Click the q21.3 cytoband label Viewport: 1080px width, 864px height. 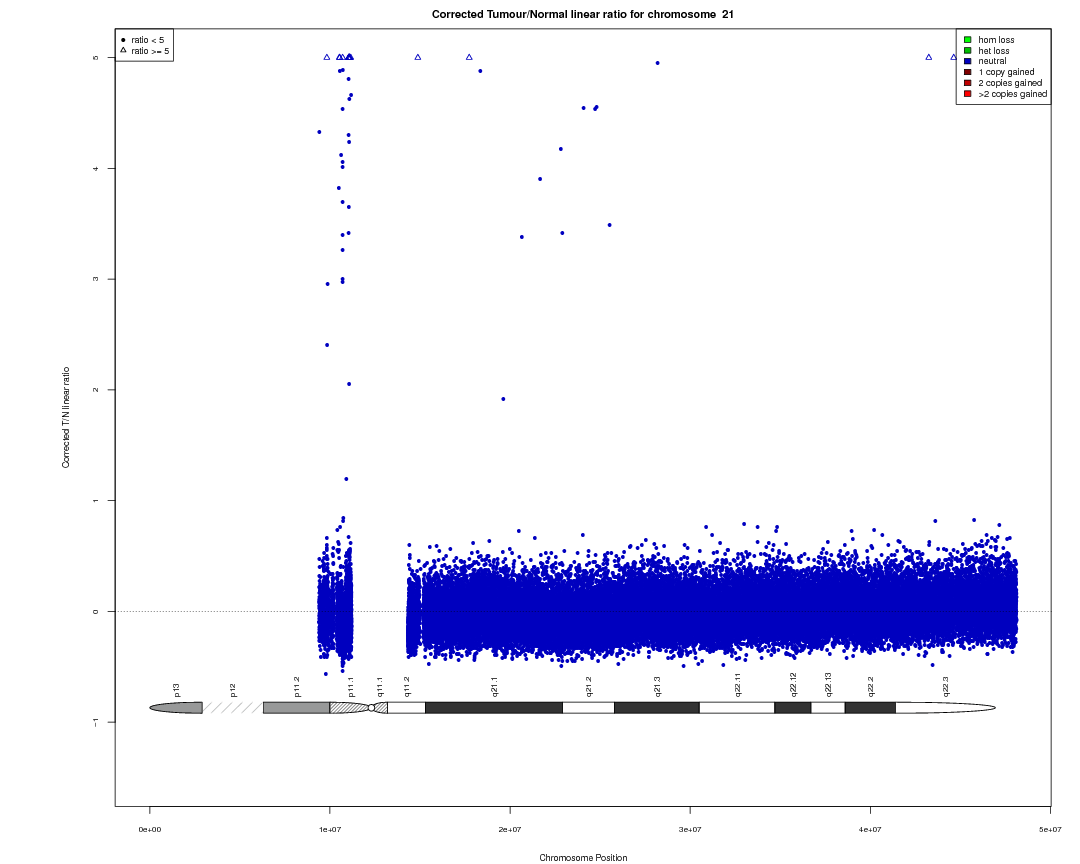[x=656, y=687]
